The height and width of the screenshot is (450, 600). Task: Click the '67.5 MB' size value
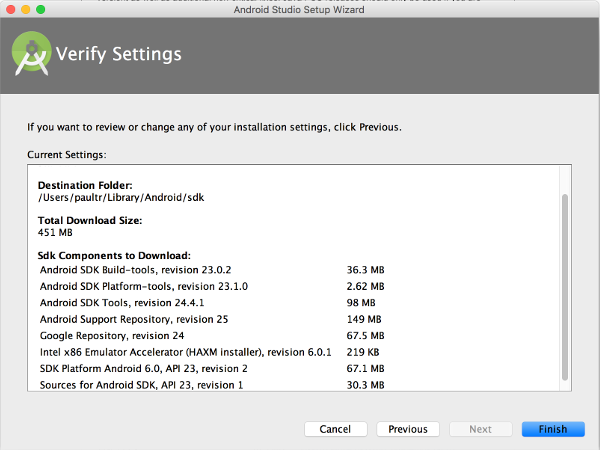(365, 336)
